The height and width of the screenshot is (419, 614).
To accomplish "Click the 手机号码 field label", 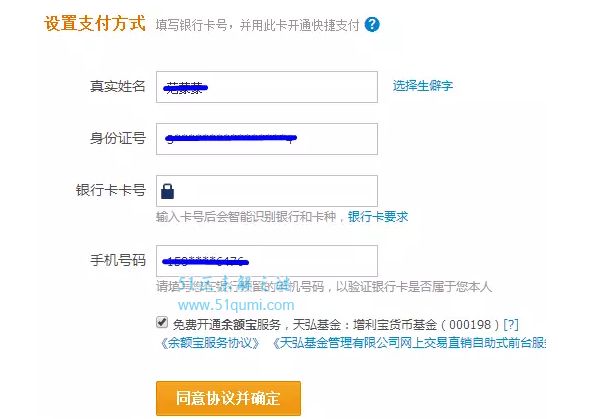I will [x=117, y=260].
